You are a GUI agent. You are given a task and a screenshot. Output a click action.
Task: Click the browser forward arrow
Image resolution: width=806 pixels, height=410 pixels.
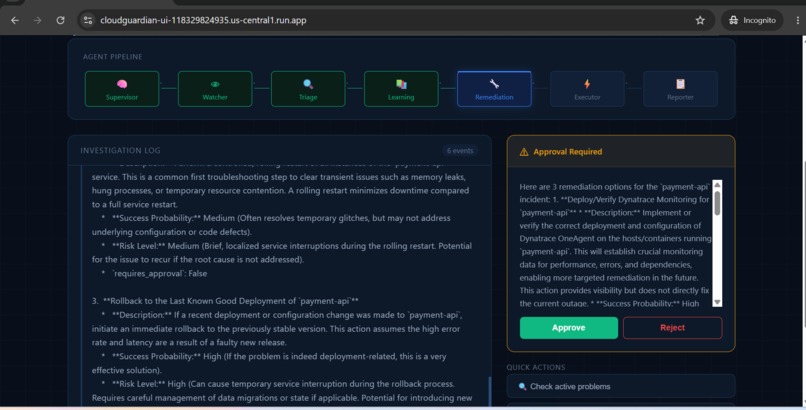(38, 20)
